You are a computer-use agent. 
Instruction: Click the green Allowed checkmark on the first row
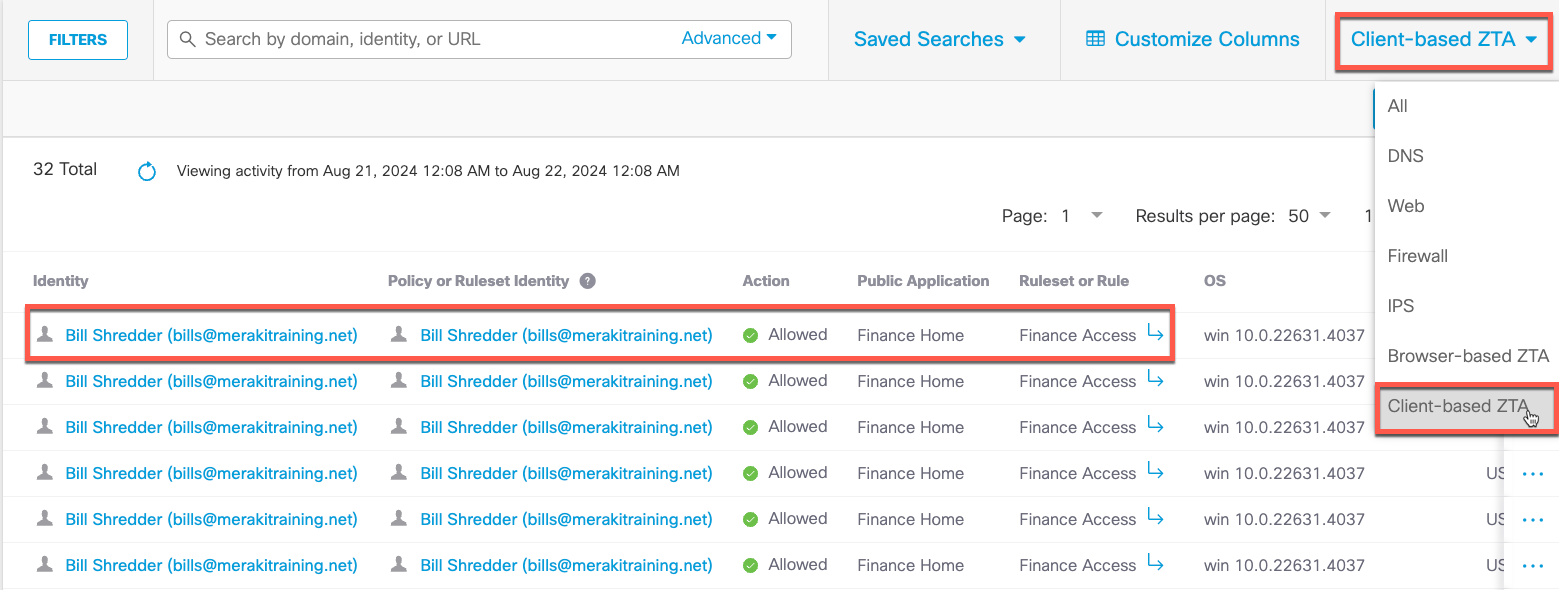coord(750,334)
